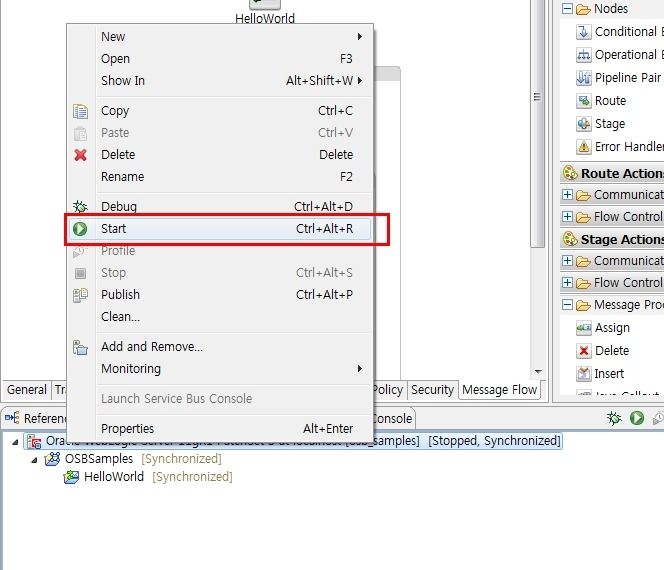Viewport: 664px width, 570px height.
Task: Click the Copy icon in context menu
Action: pos(80,111)
